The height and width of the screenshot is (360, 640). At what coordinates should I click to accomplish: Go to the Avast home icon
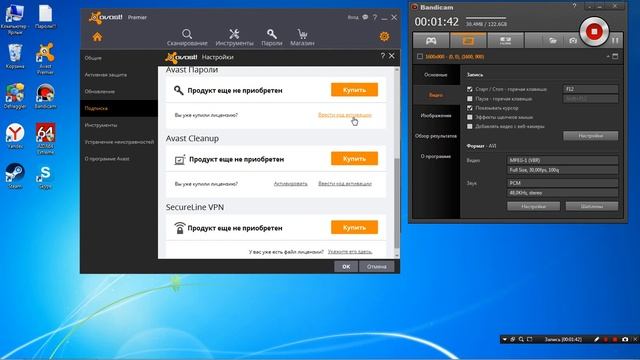pos(97,37)
